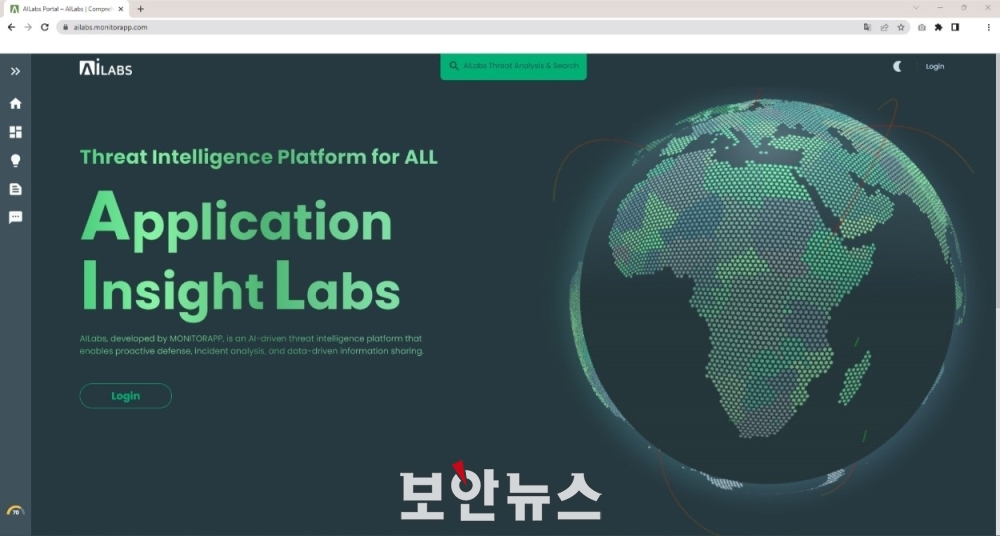This screenshot has height=536, width=1000.
Task: Open the dashboard grid sidebar icon
Action: click(x=15, y=132)
